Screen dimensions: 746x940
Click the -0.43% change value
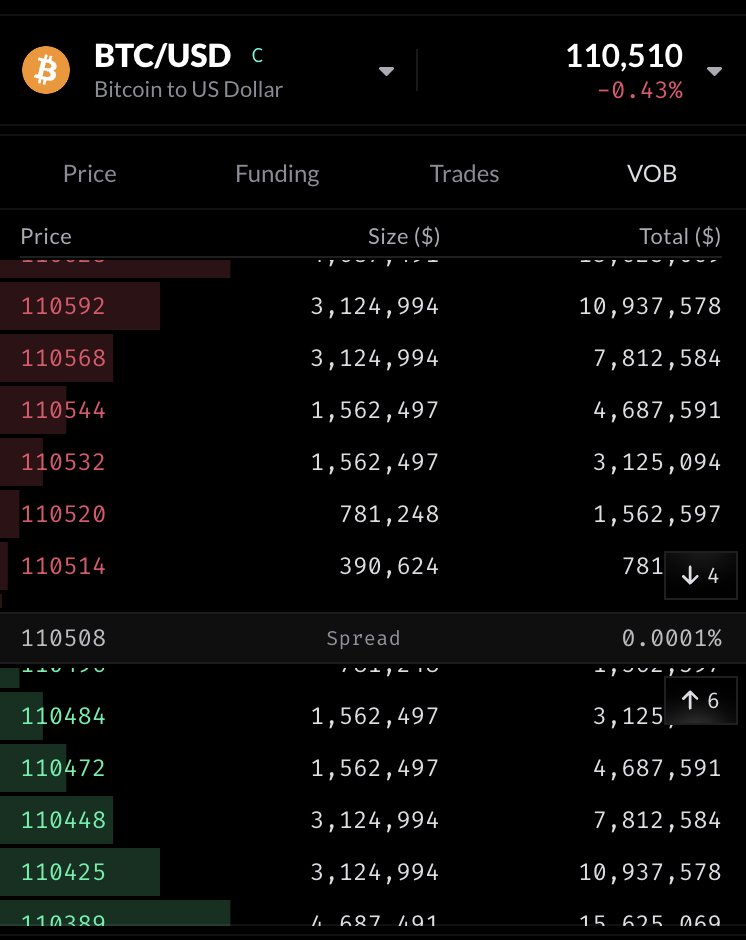[640, 91]
